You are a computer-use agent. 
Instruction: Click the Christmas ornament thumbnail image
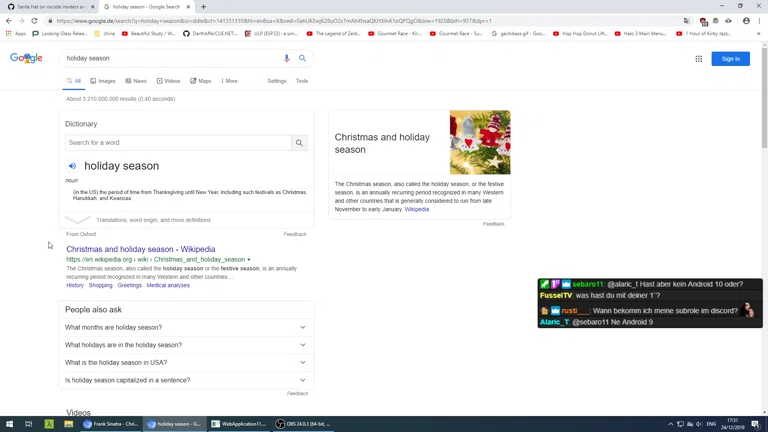(x=479, y=142)
